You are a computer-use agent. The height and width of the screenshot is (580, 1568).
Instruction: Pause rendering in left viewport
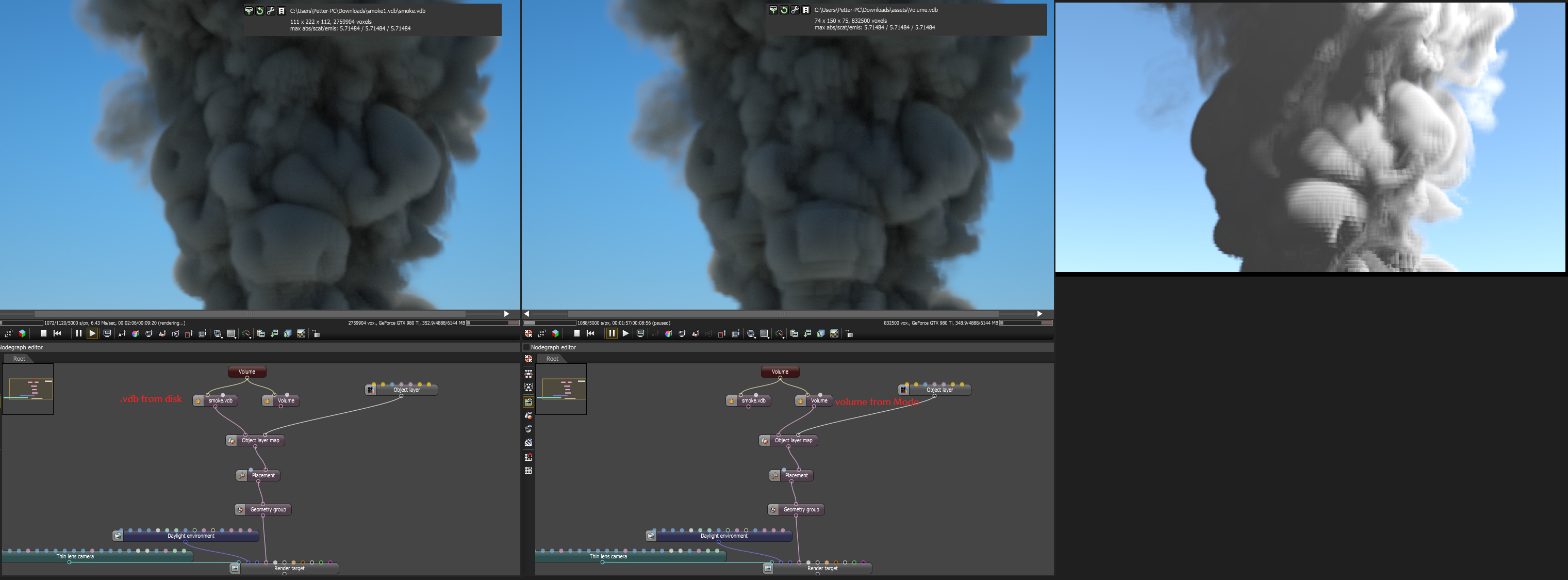tap(78, 333)
